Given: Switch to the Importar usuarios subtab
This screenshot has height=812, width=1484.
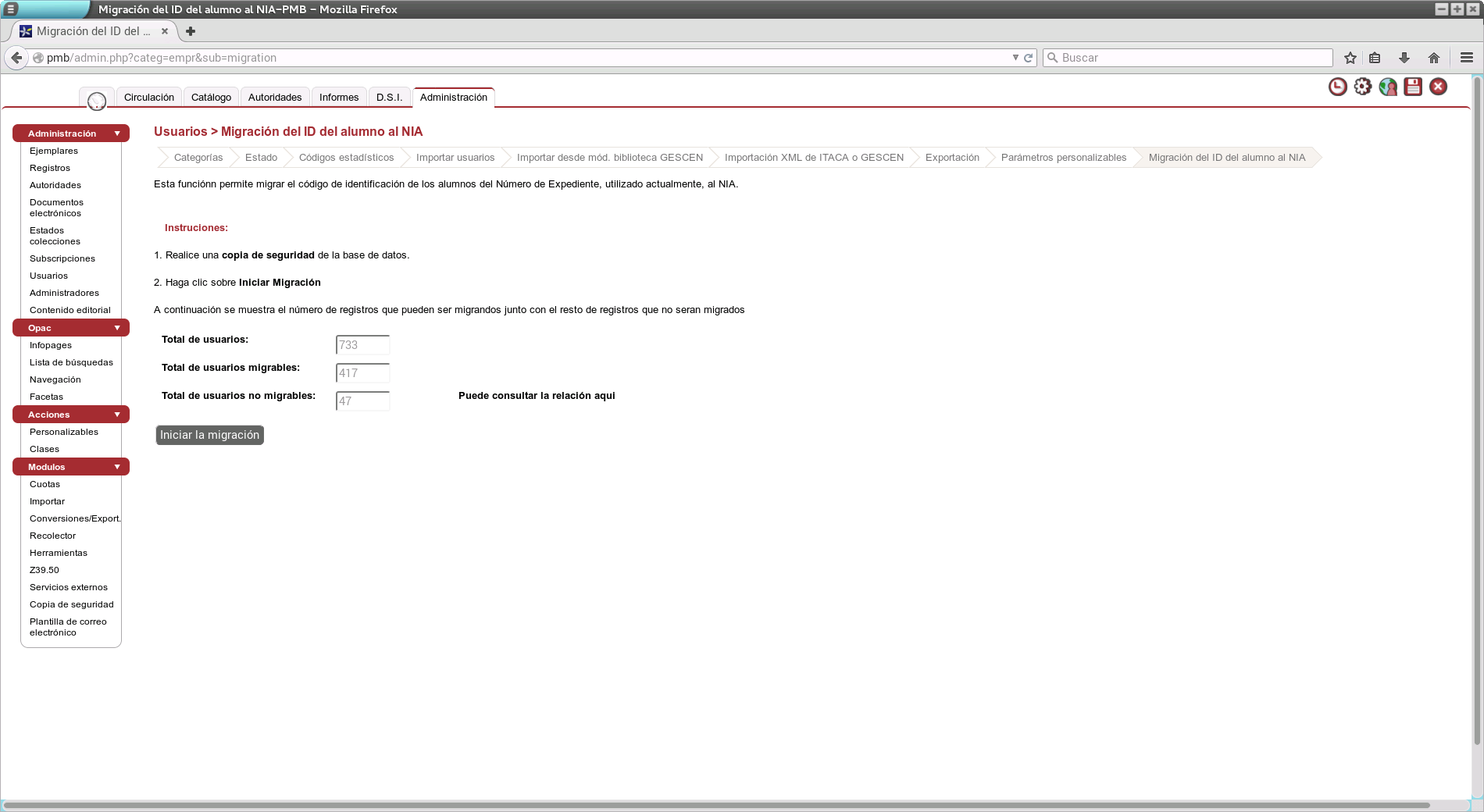Looking at the screenshot, I should (x=455, y=158).
